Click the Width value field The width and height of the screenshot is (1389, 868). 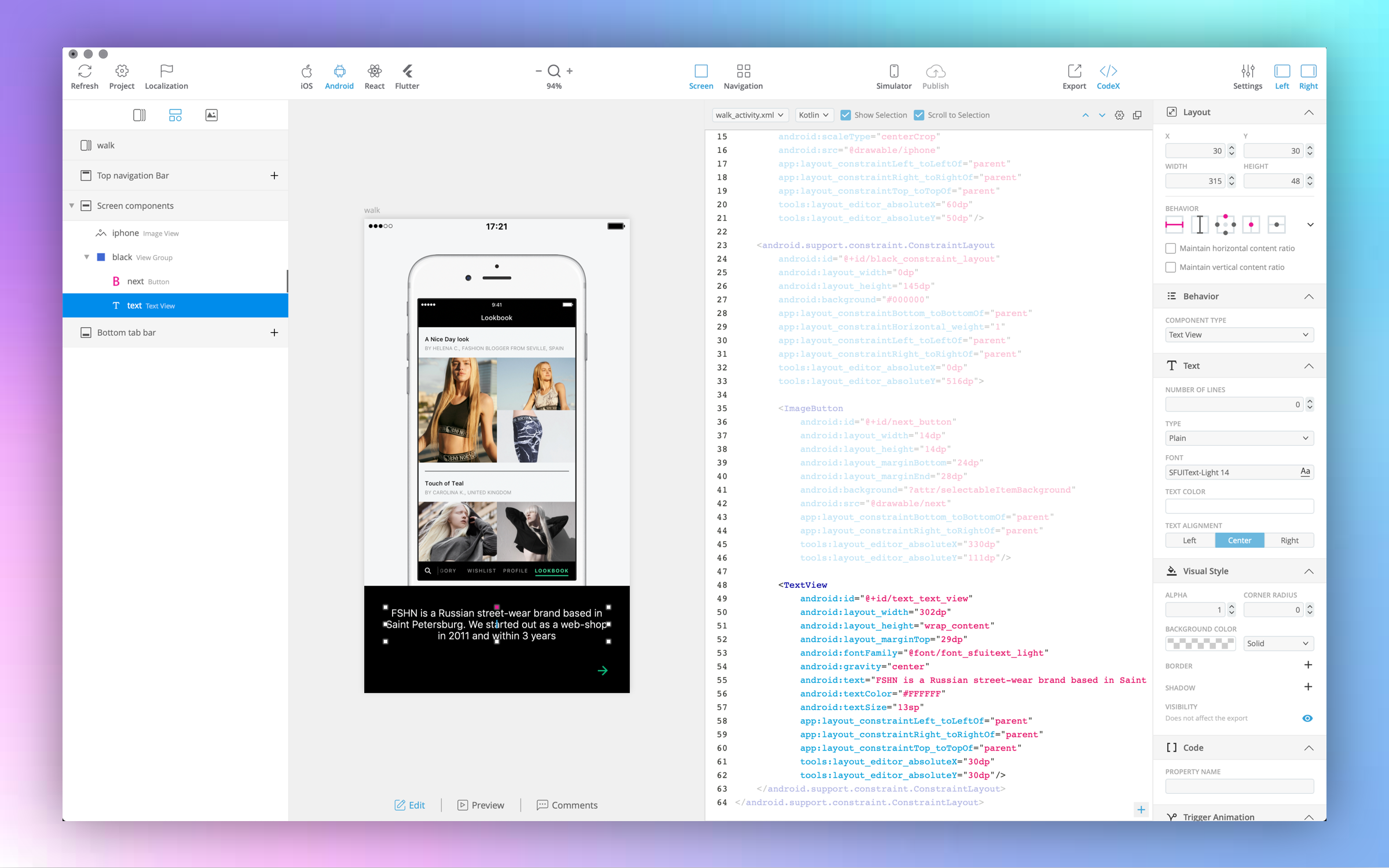tap(1195, 181)
